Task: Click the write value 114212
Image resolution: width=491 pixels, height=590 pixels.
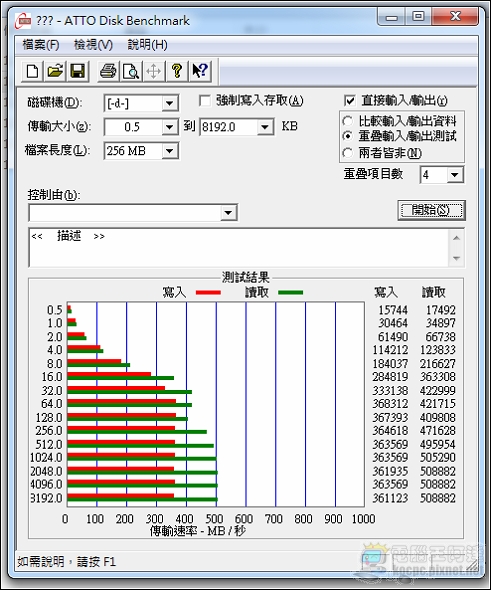Action: pos(390,350)
